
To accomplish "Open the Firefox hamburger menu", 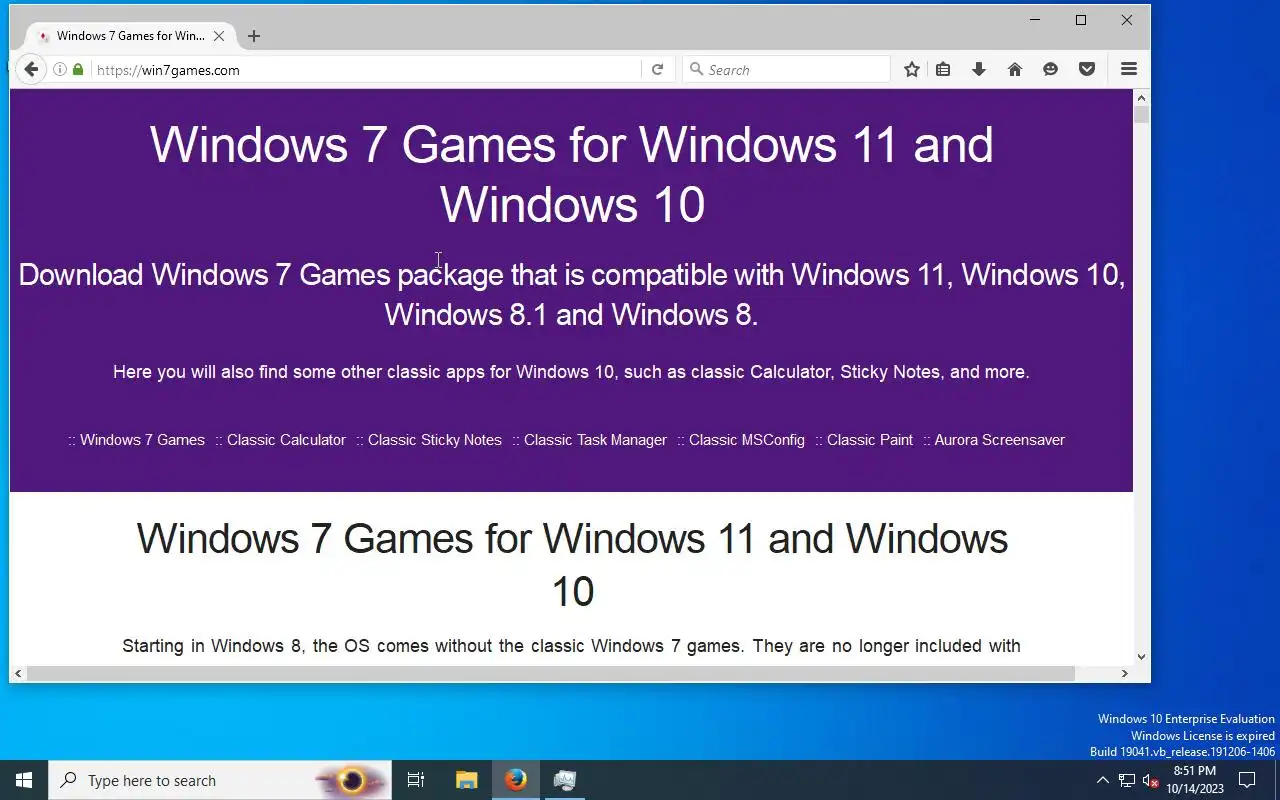I will [1129, 69].
